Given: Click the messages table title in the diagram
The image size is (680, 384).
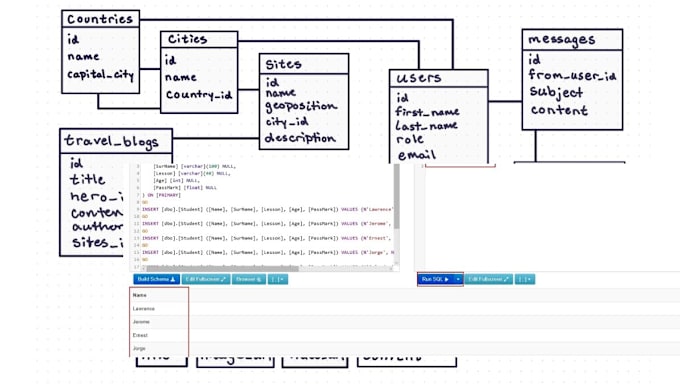Looking at the screenshot, I should tap(562, 39).
